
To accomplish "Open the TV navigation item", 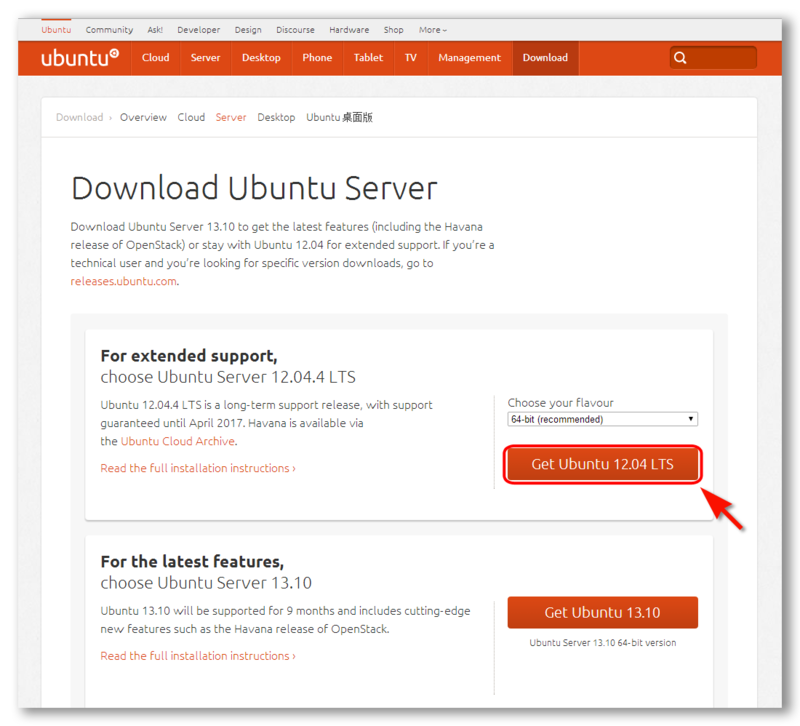I will (411, 58).
